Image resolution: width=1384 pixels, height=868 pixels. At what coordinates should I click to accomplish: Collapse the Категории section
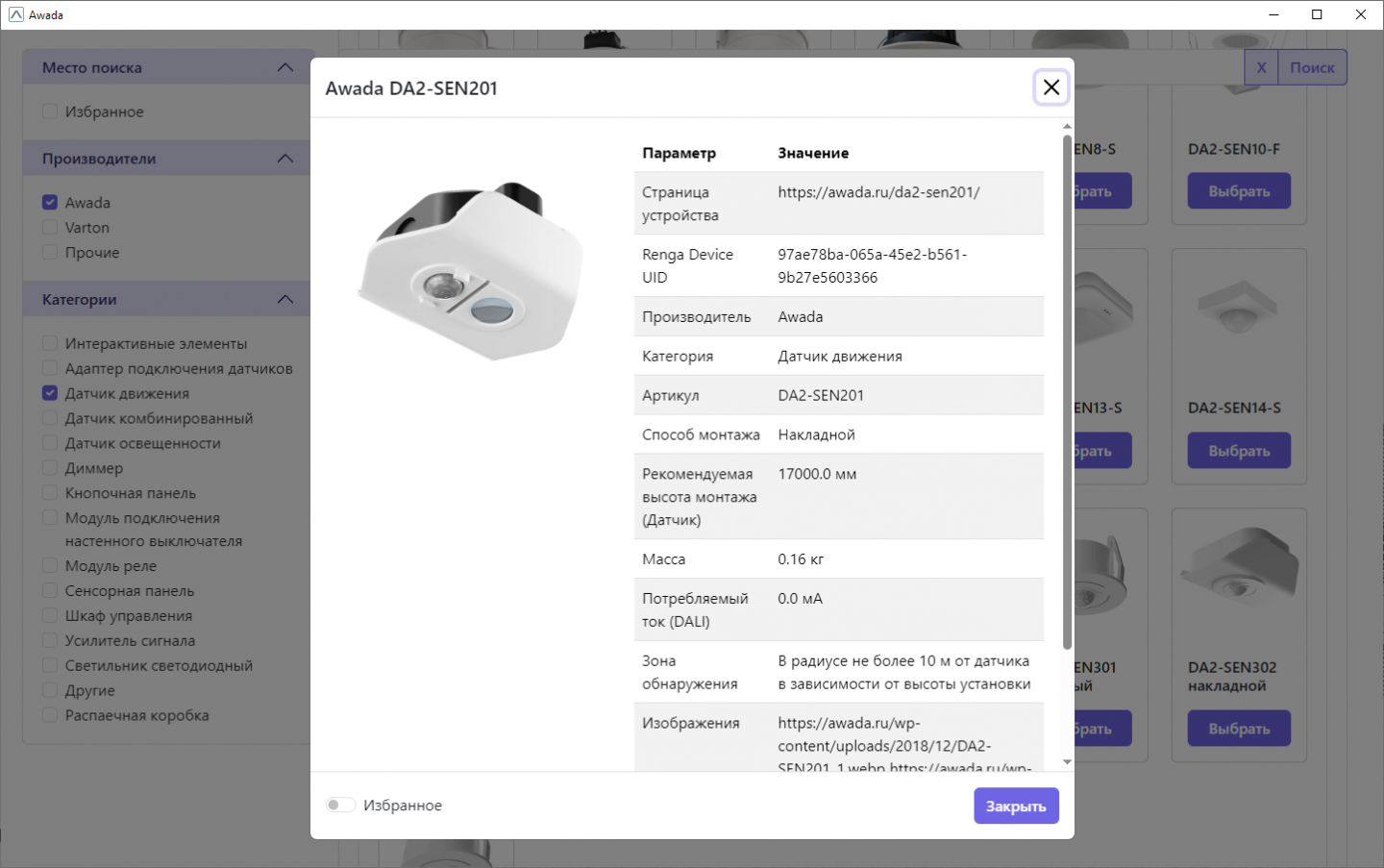pos(285,299)
